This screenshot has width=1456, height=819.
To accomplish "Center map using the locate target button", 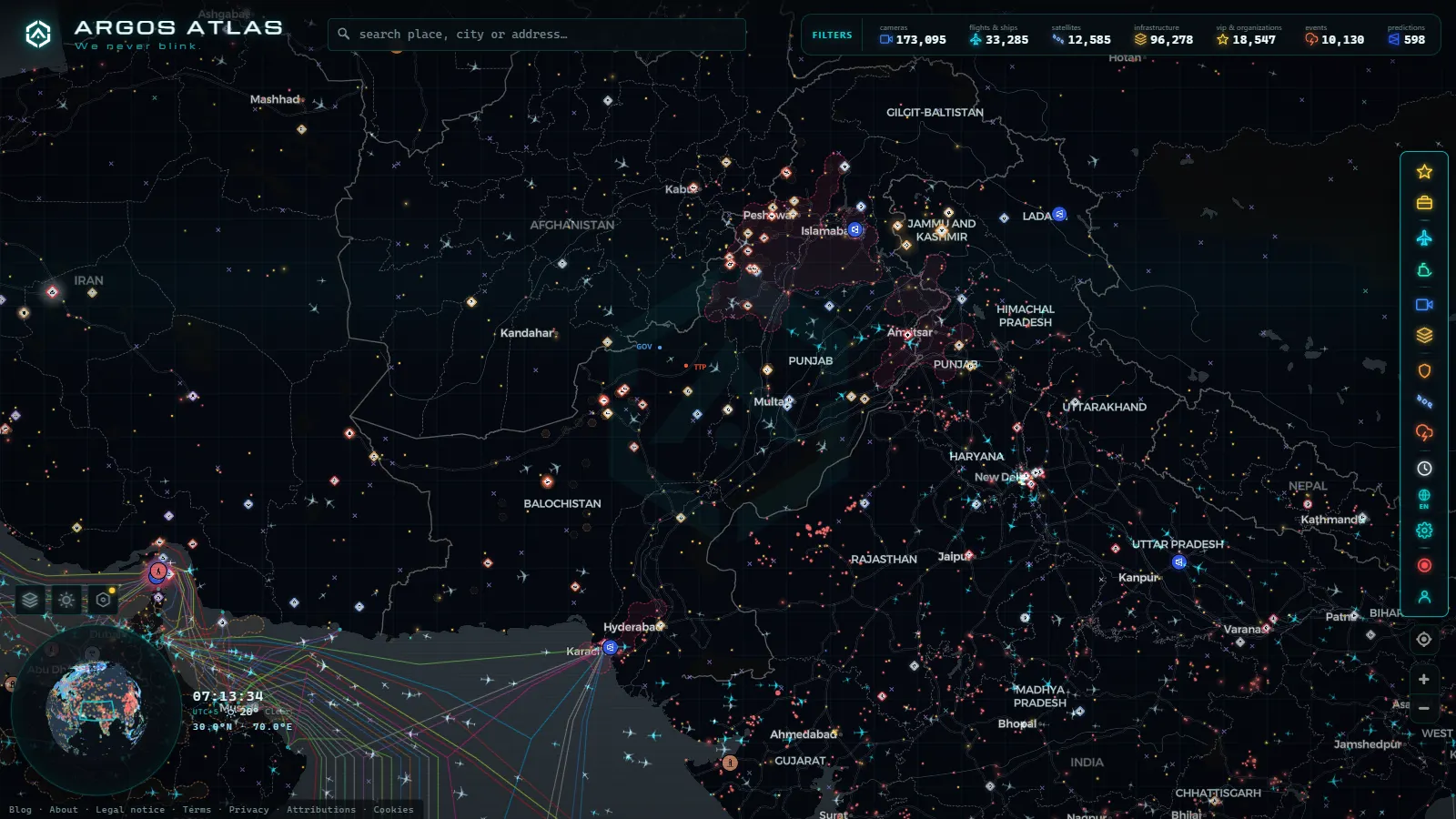I will click(x=1424, y=639).
